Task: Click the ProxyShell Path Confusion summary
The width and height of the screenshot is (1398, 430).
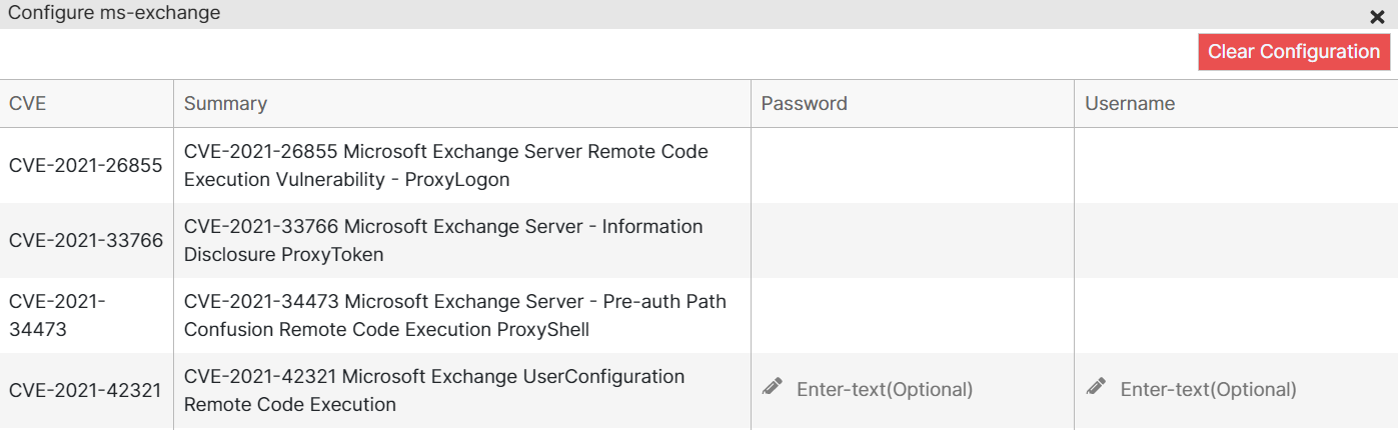Action: tap(455, 315)
